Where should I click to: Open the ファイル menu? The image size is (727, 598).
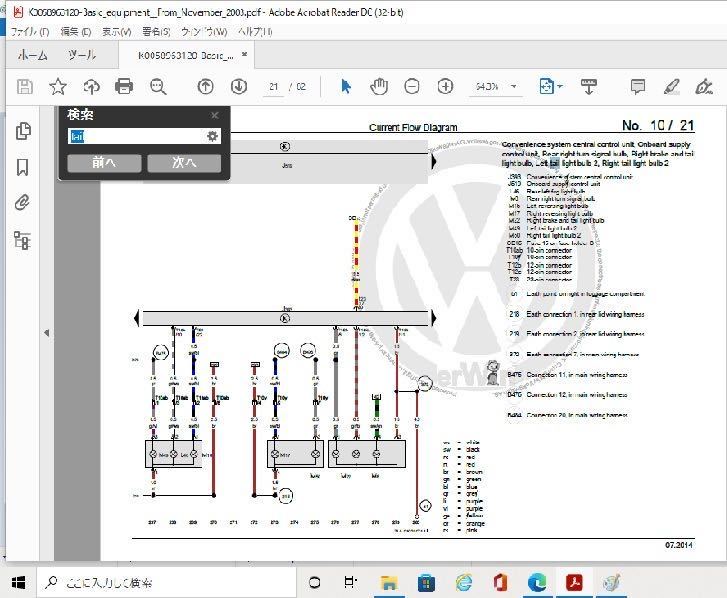pyautogui.click(x=30, y=32)
